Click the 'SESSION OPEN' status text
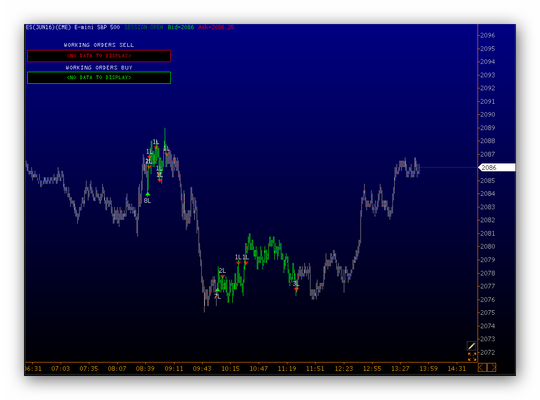This screenshot has width=540, height=400. pyautogui.click(x=144, y=27)
